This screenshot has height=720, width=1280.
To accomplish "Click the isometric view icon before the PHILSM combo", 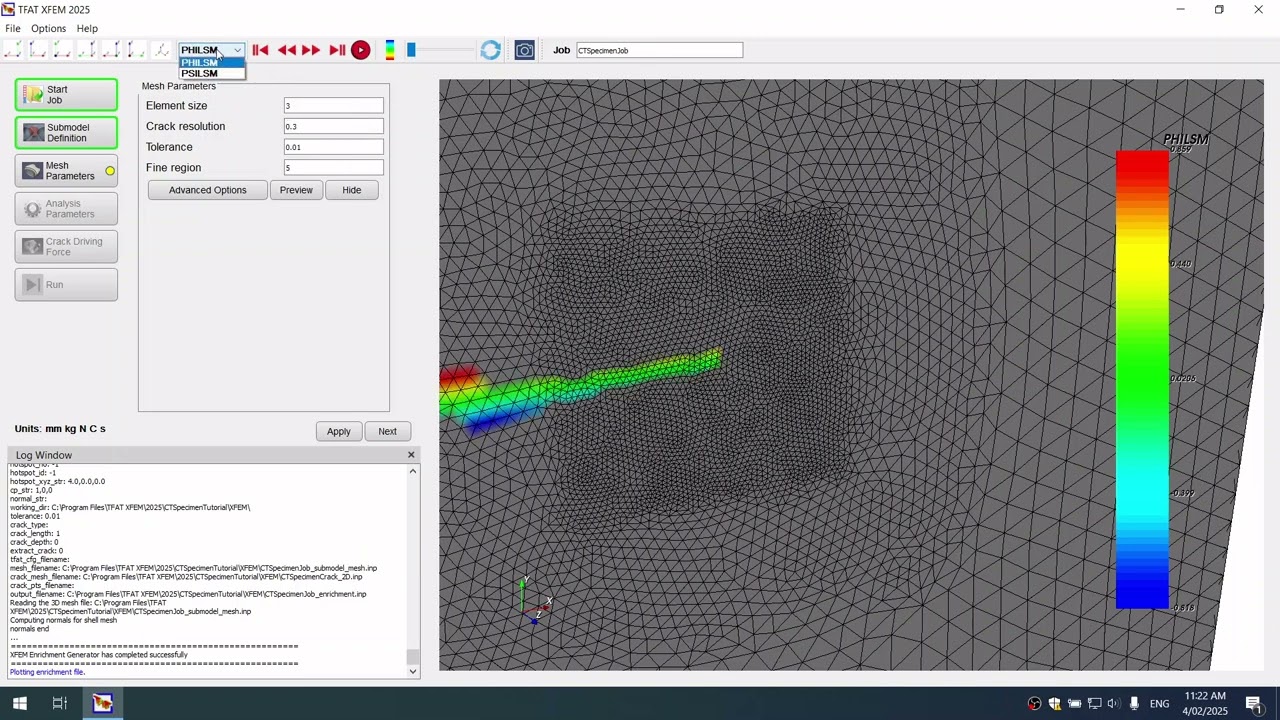I will tap(161, 50).
